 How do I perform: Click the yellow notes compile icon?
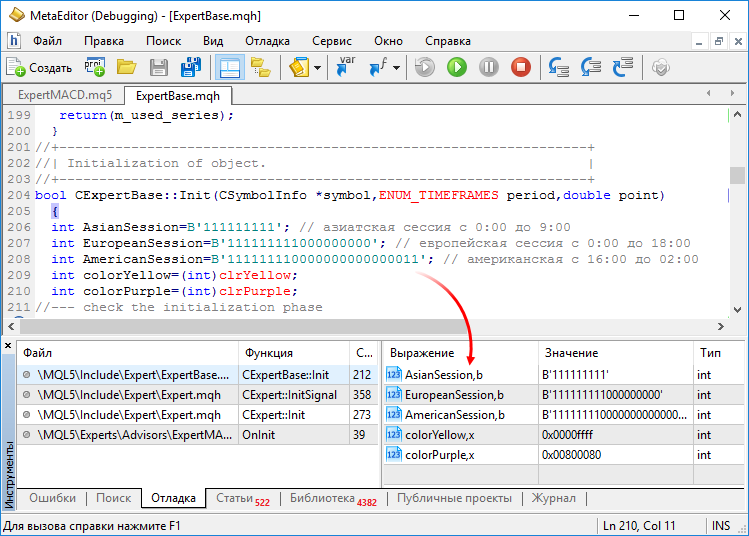(299, 67)
